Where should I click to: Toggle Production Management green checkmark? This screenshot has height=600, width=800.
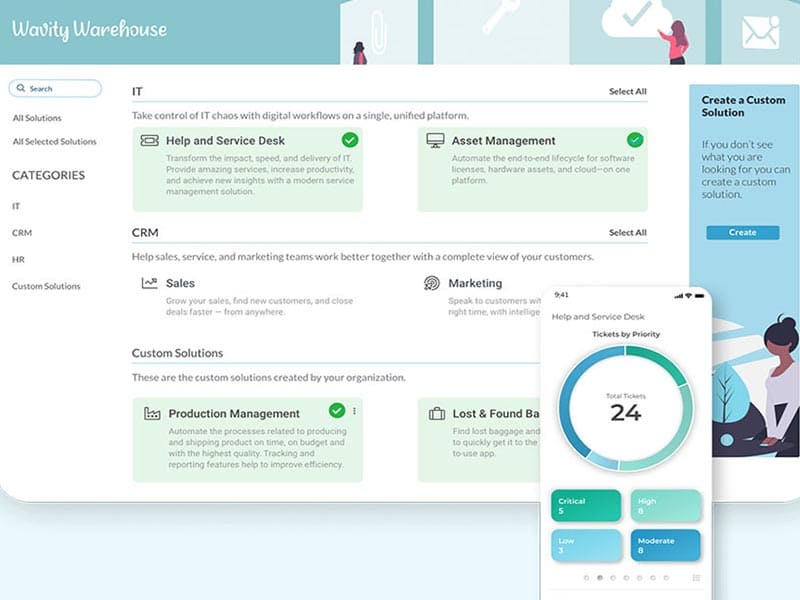click(x=337, y=410)
